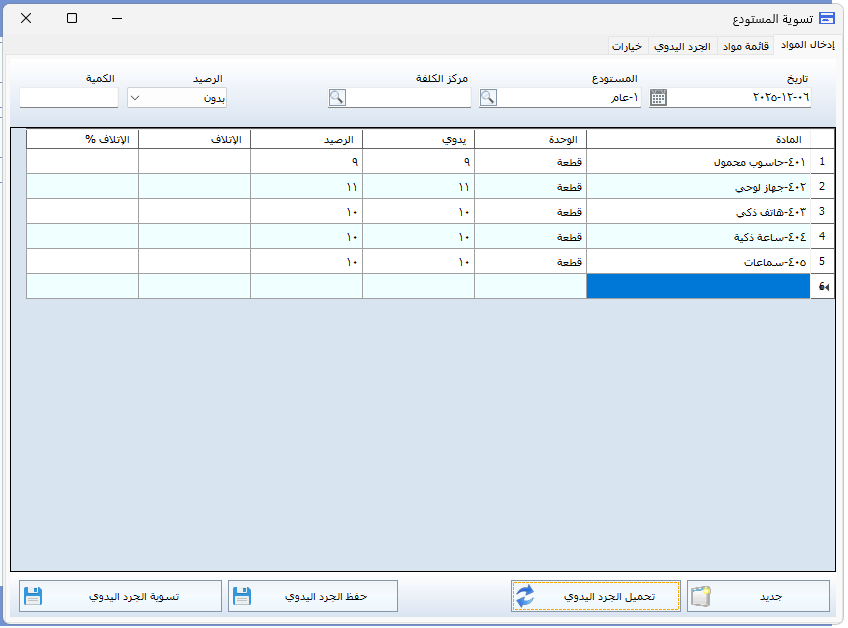Screen dimensions: 848x628
Task: Click the تحميل الجرد اليدوي refresh button
Action: pos(596,596)
